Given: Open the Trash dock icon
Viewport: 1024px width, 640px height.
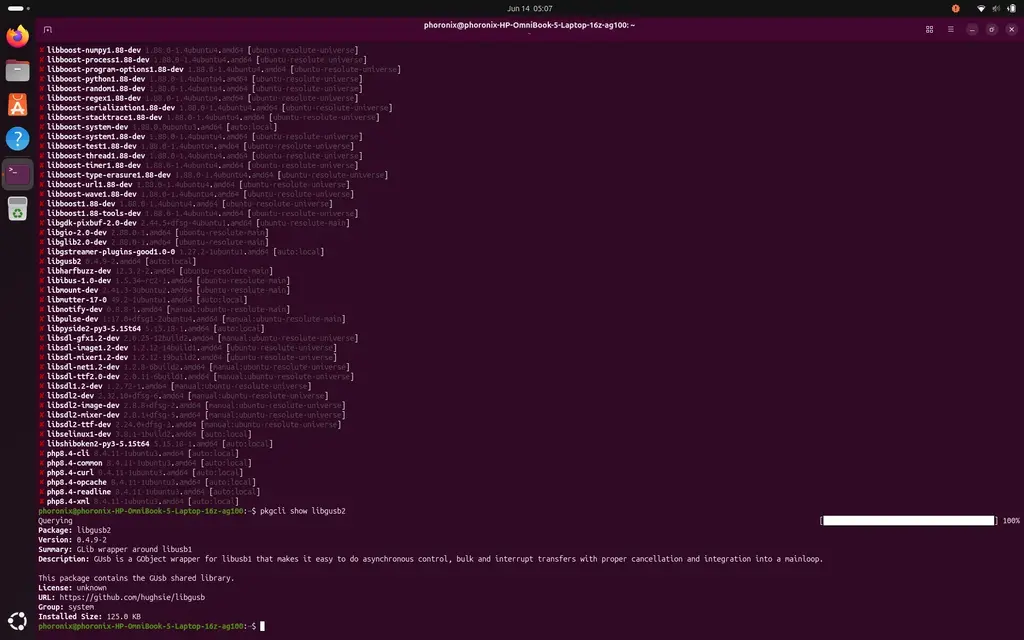Looking at the screenshot, I should tap(18, 209).
